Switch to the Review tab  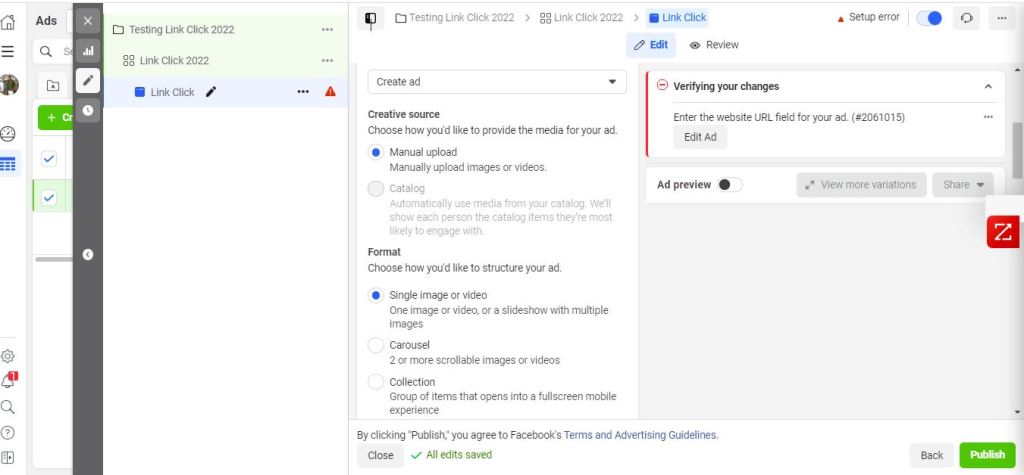coord(715,45)
